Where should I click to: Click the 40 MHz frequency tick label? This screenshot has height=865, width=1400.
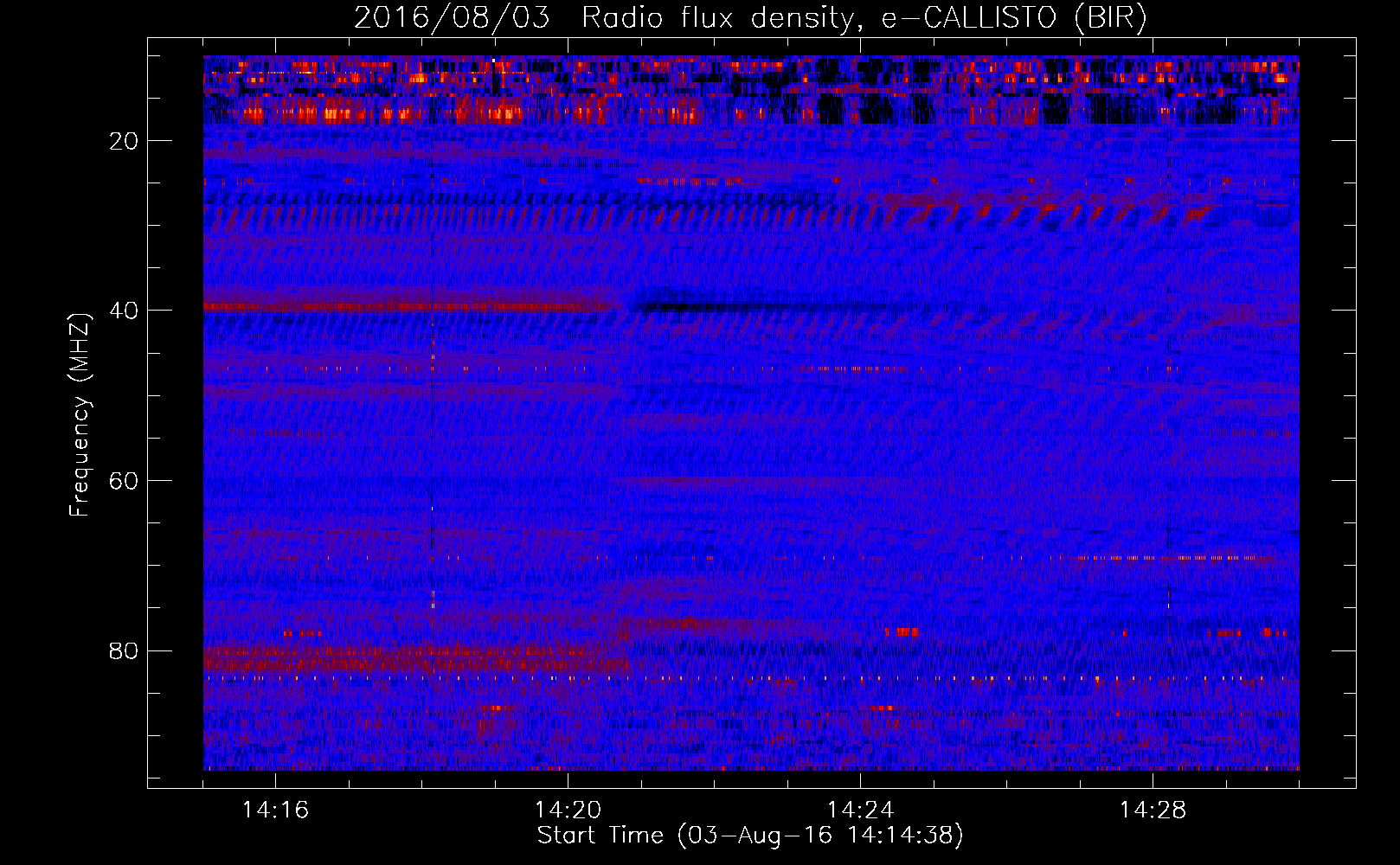coord(125,311)
